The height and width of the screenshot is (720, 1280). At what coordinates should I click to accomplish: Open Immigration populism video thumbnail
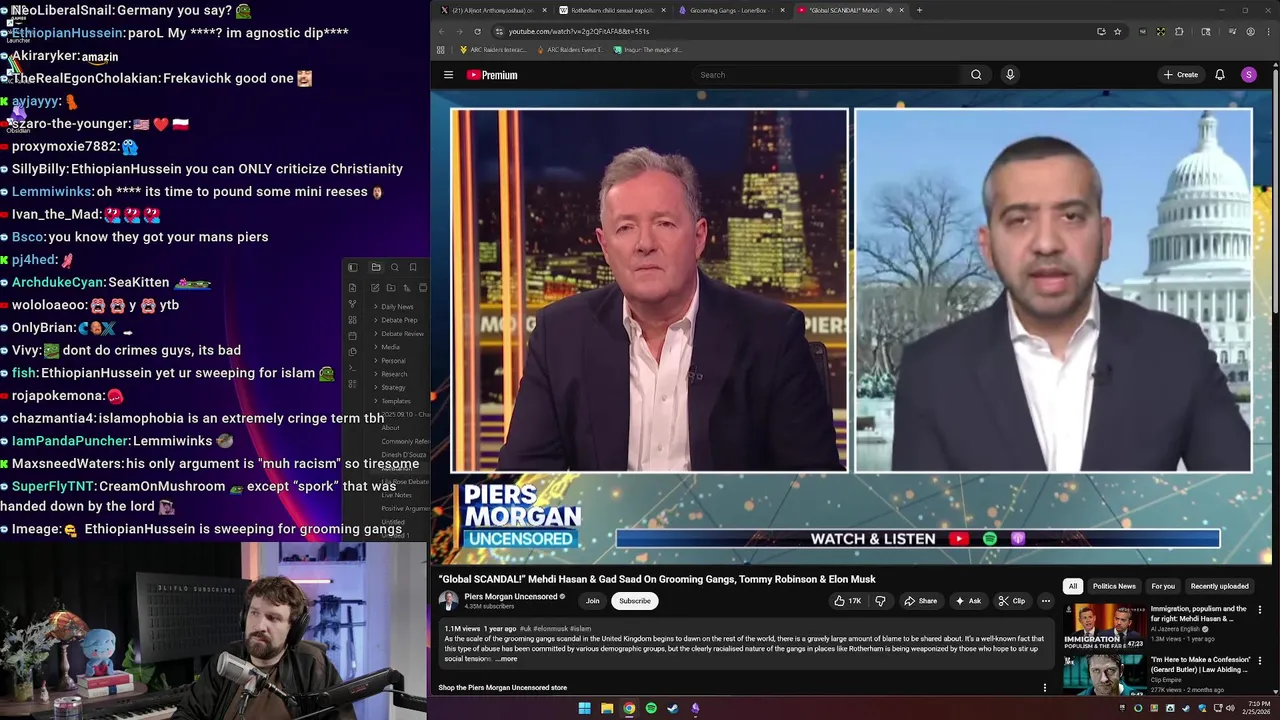[1104, 625]
